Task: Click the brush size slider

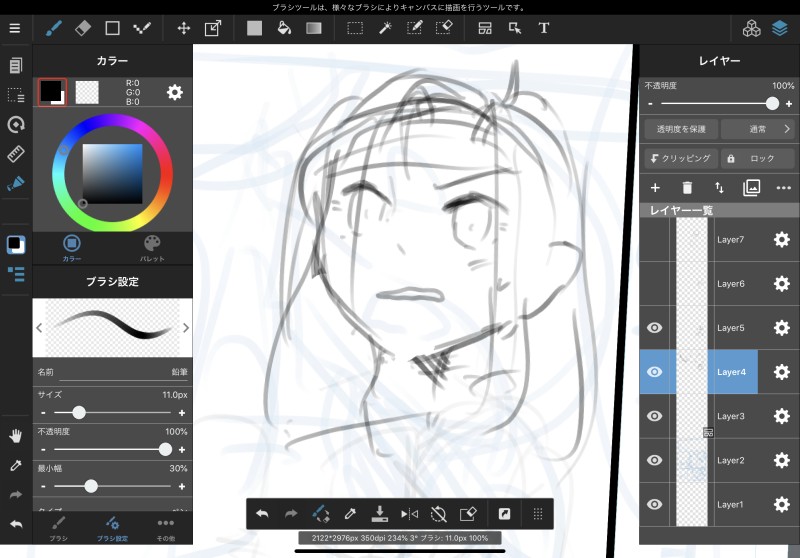Action: tap(112, 413)
